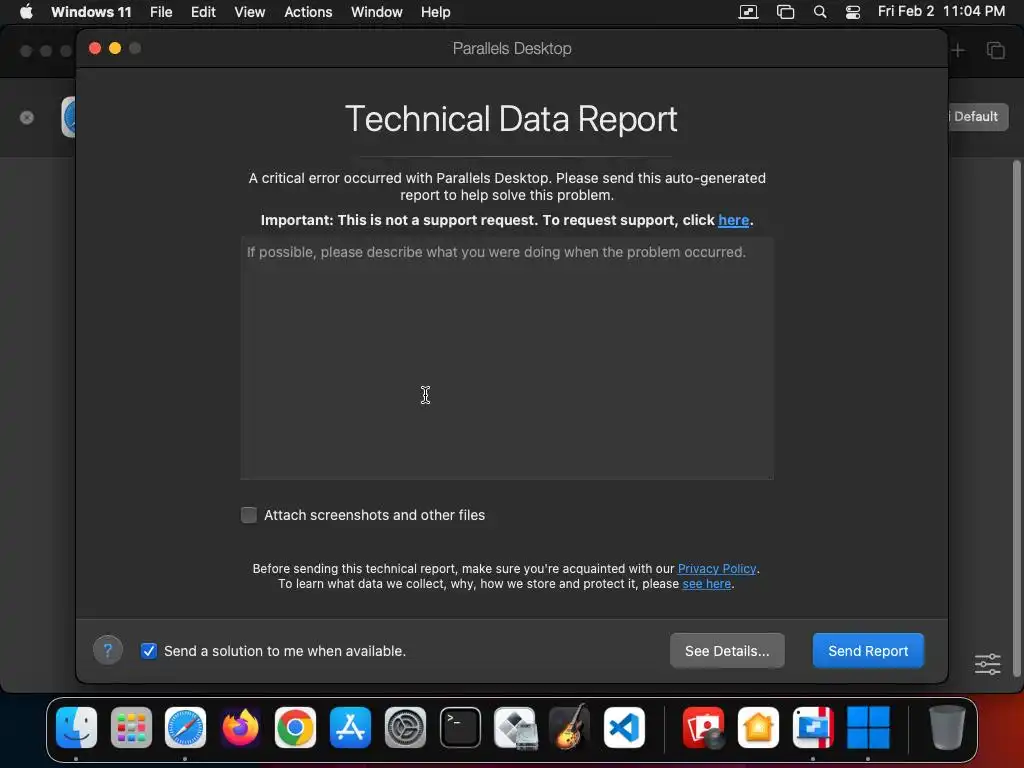Open Control Center in the menu bar
1024x768 pixels.
[x=852, y=12]
